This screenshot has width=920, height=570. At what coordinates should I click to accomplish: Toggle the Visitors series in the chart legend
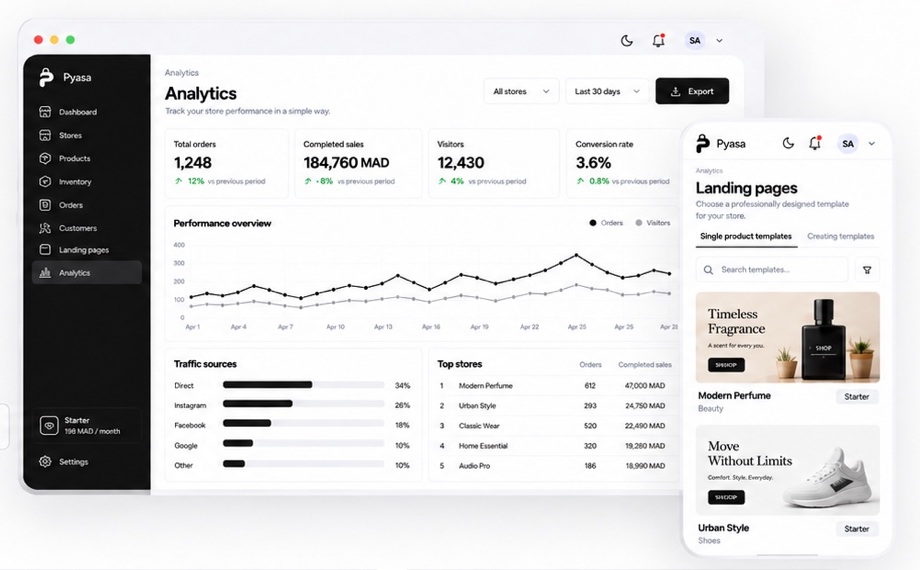[652, 222]
